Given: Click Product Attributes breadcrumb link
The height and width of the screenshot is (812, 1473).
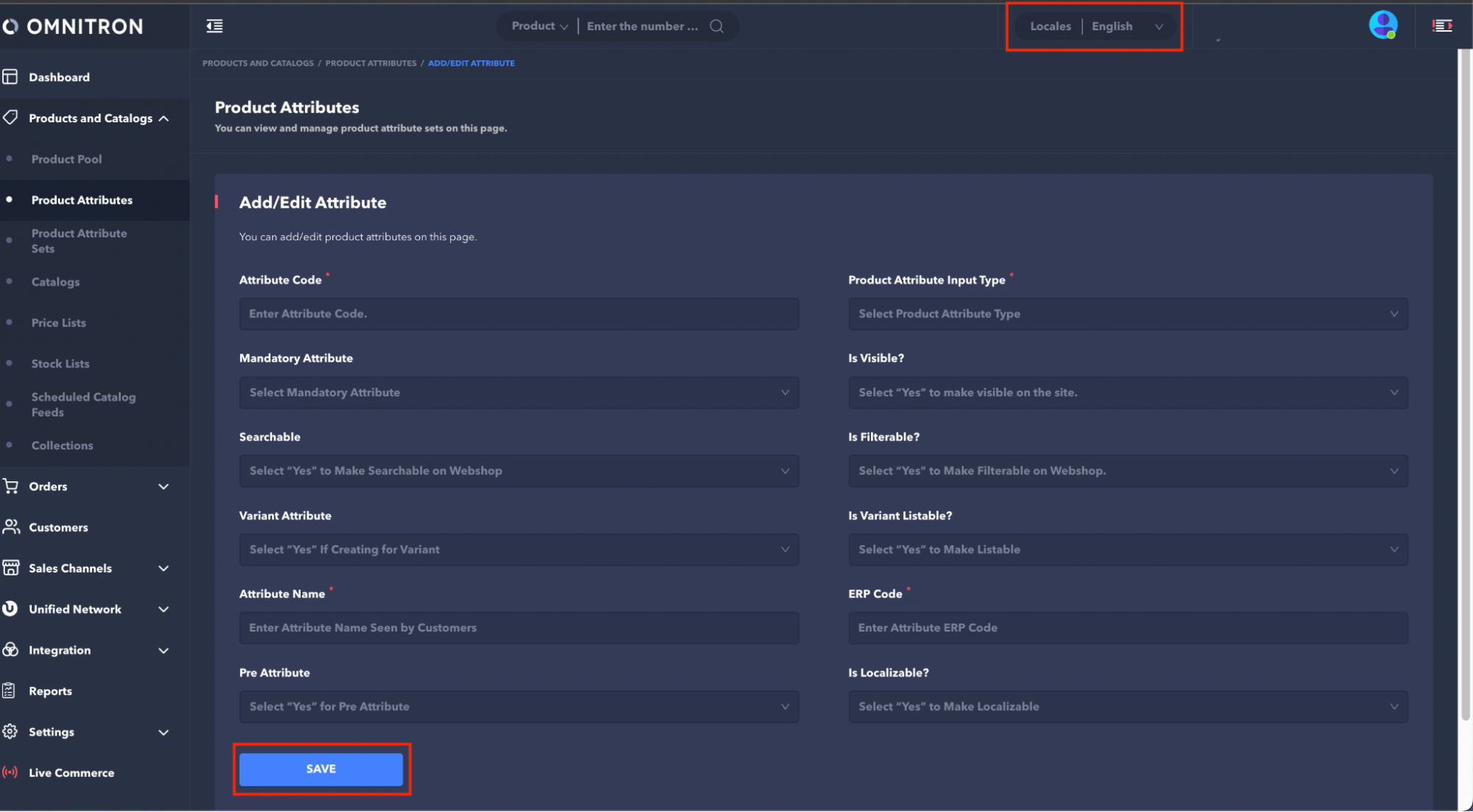Looking at the screenshot, I should pyautogui.click(x=371, y=63).
